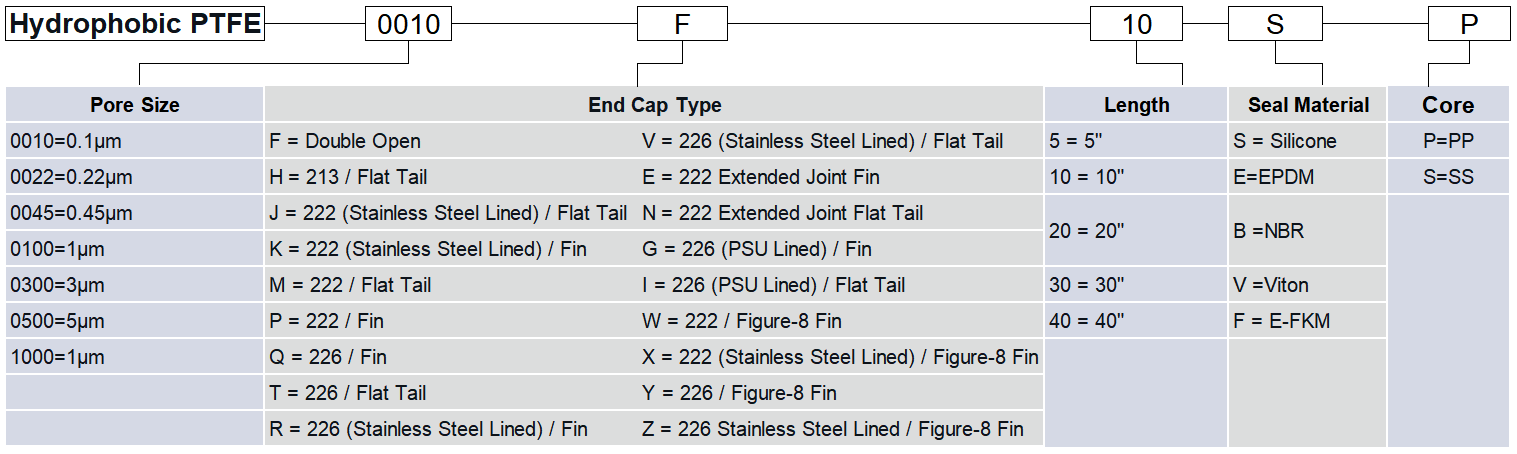Viewport: 1517px width, 454px height.
Task: Select W = 222 / Figure-8 Fin
Action: tap(741, 321)
